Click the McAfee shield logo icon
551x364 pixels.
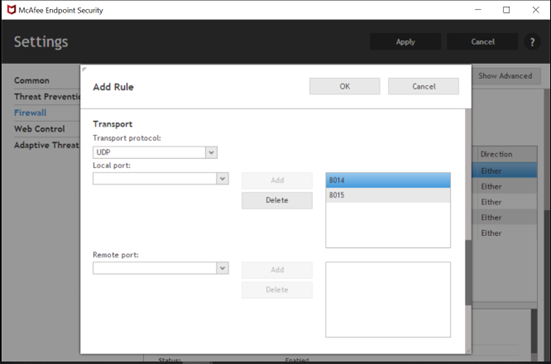tap(11, 10)
